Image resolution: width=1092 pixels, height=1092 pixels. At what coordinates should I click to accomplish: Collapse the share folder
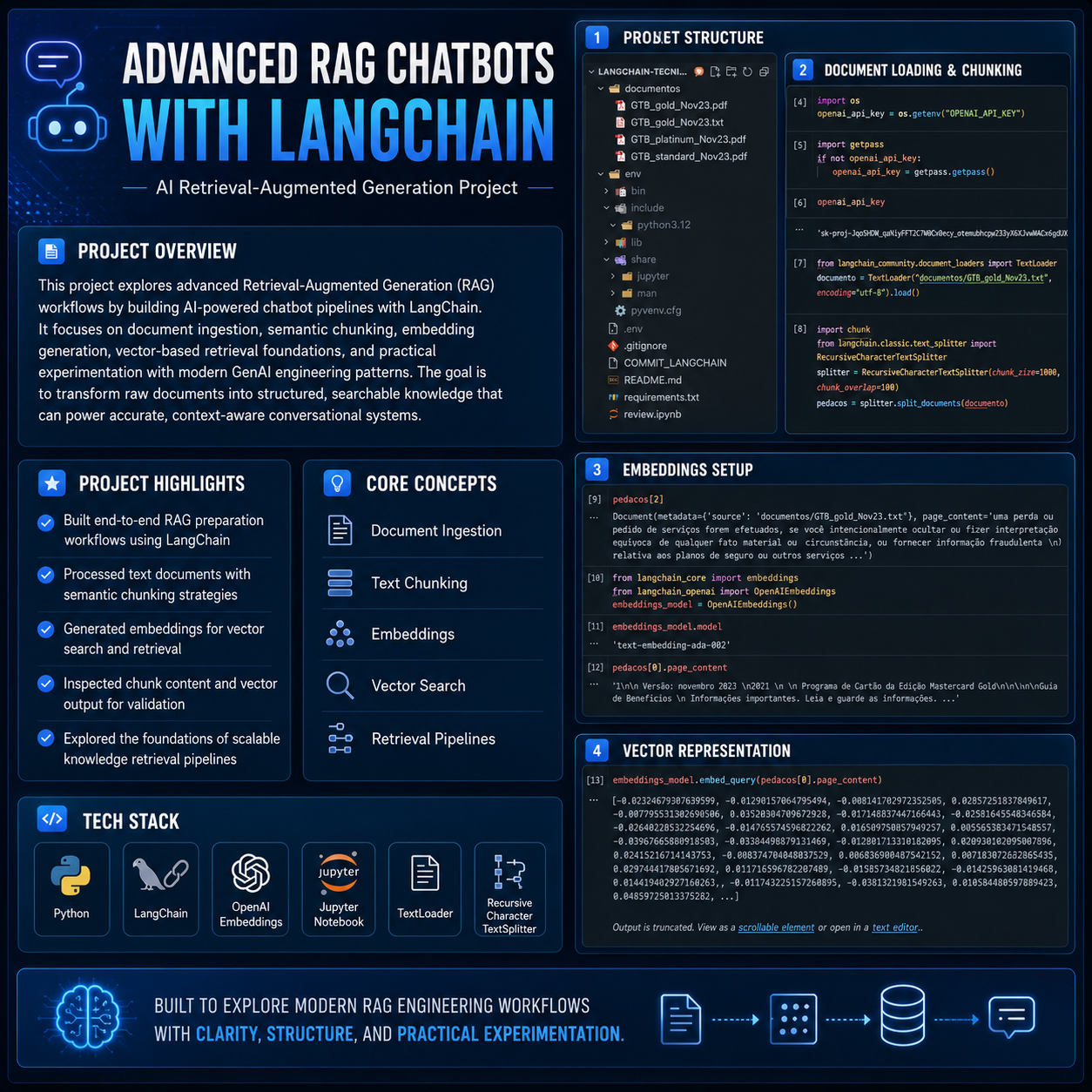click(607, 260)
